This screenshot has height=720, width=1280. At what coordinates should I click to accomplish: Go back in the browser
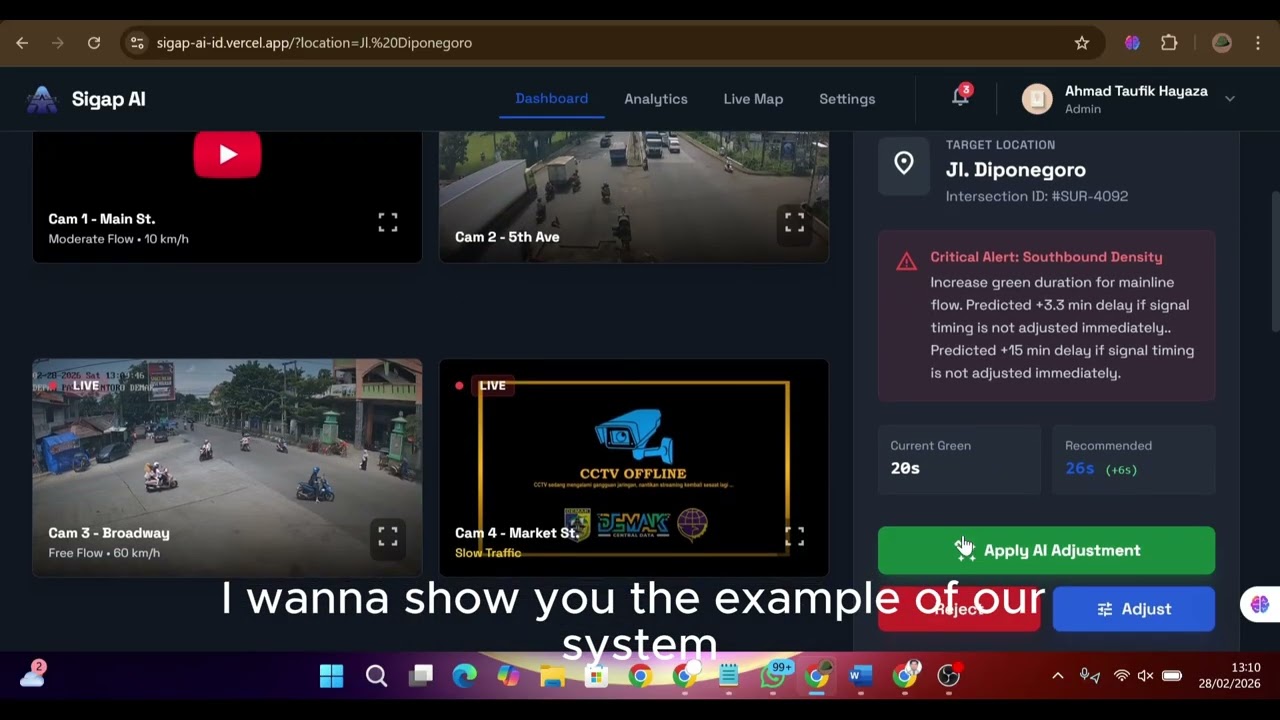[x=22, y=43]
